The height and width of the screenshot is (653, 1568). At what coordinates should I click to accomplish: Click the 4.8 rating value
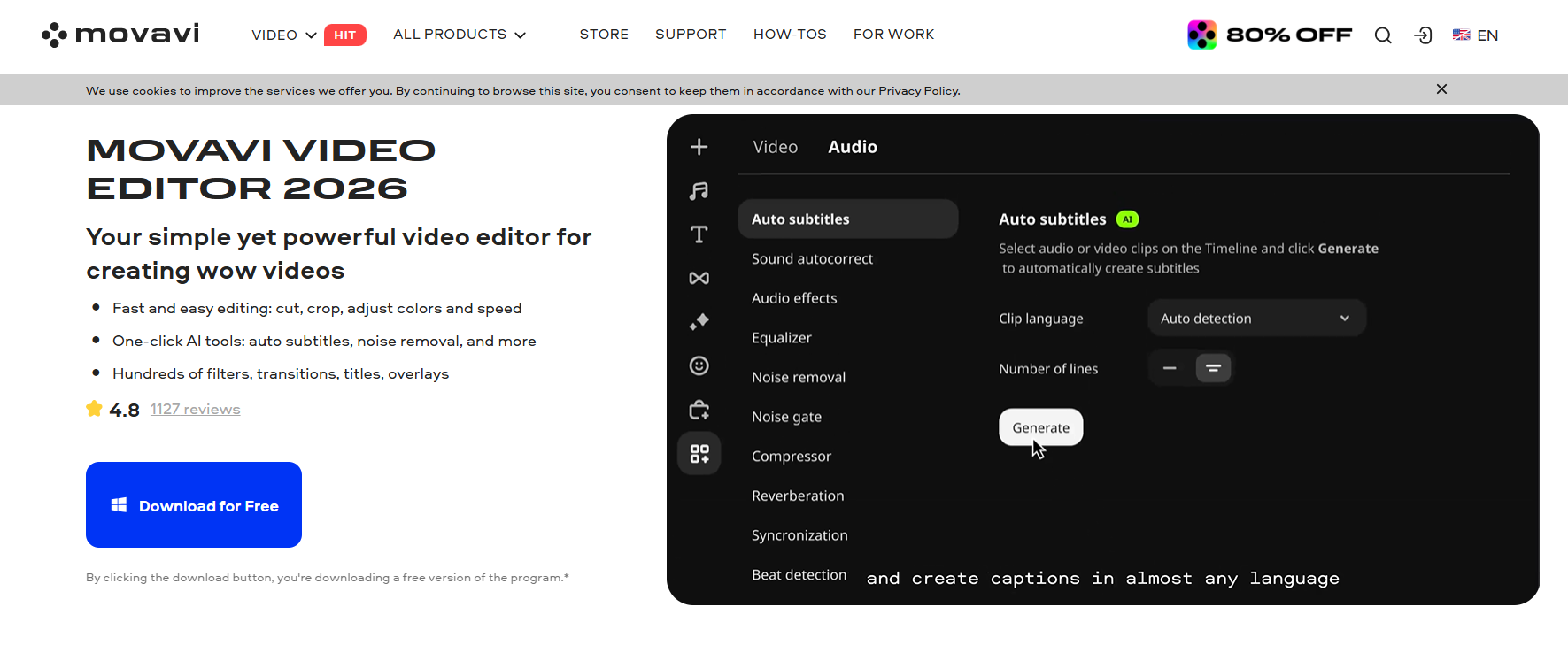coord(124,410)
